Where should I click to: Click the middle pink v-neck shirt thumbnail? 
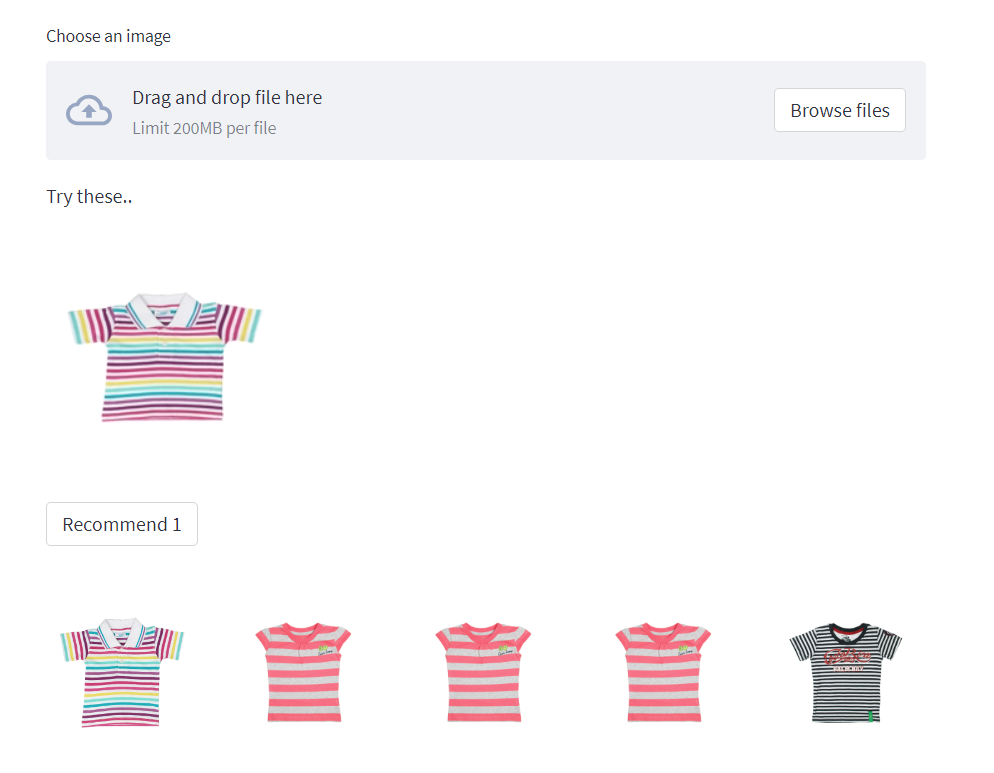click(x=483, y=670)
